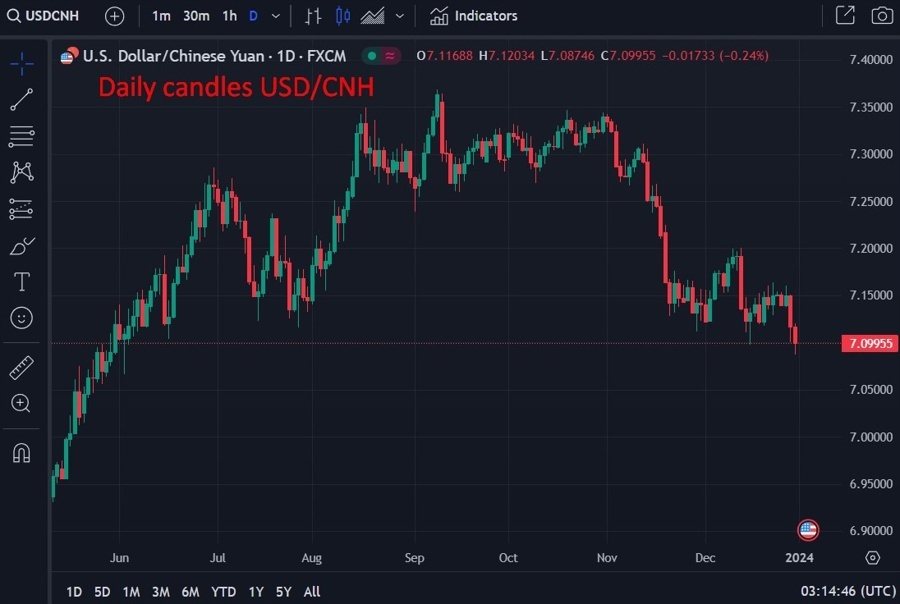
Task: Expand the chart style dropdown arrow
Action: pos(400,16)
